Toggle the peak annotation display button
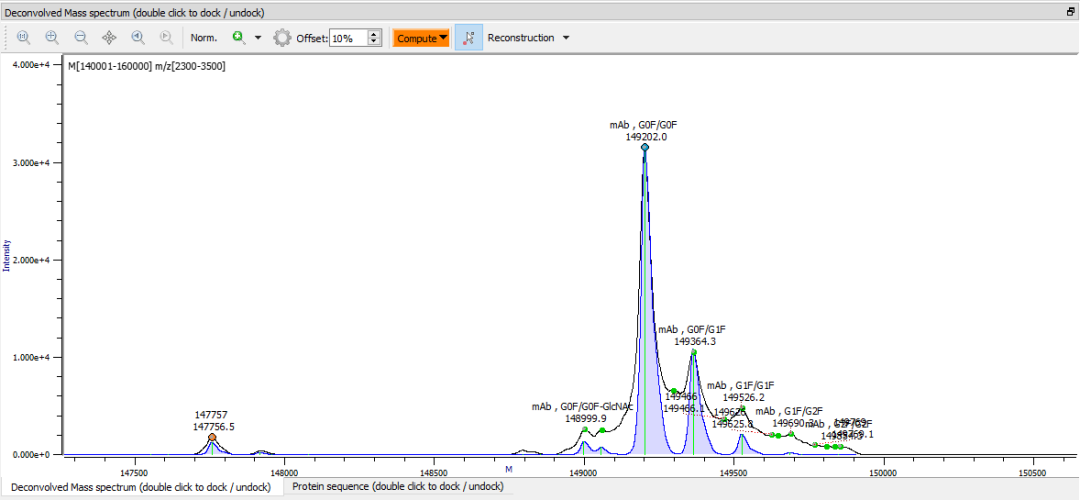 tap(469, 38)
